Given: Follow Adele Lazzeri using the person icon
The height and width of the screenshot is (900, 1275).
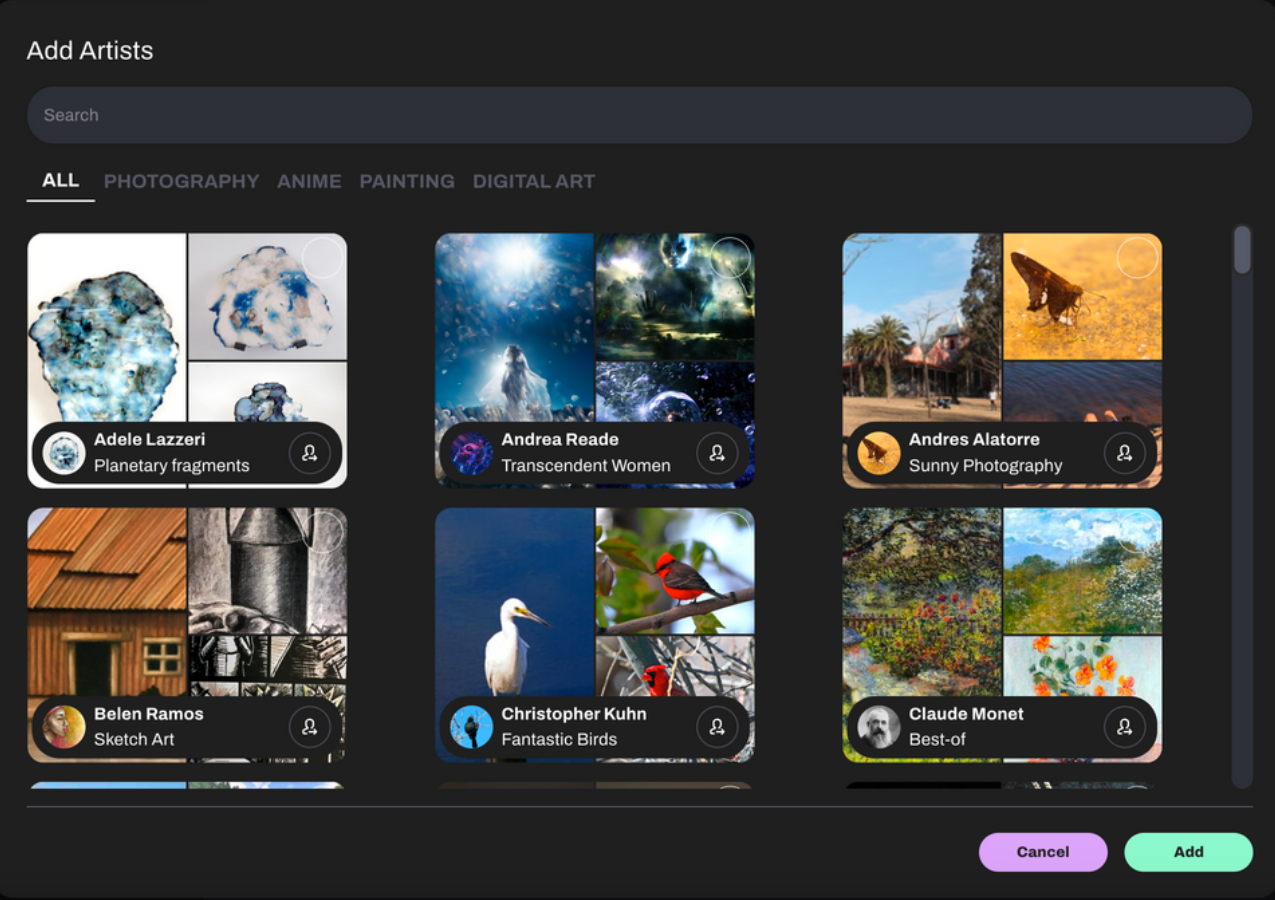Looking at the screenshot, I should point(309,453).
